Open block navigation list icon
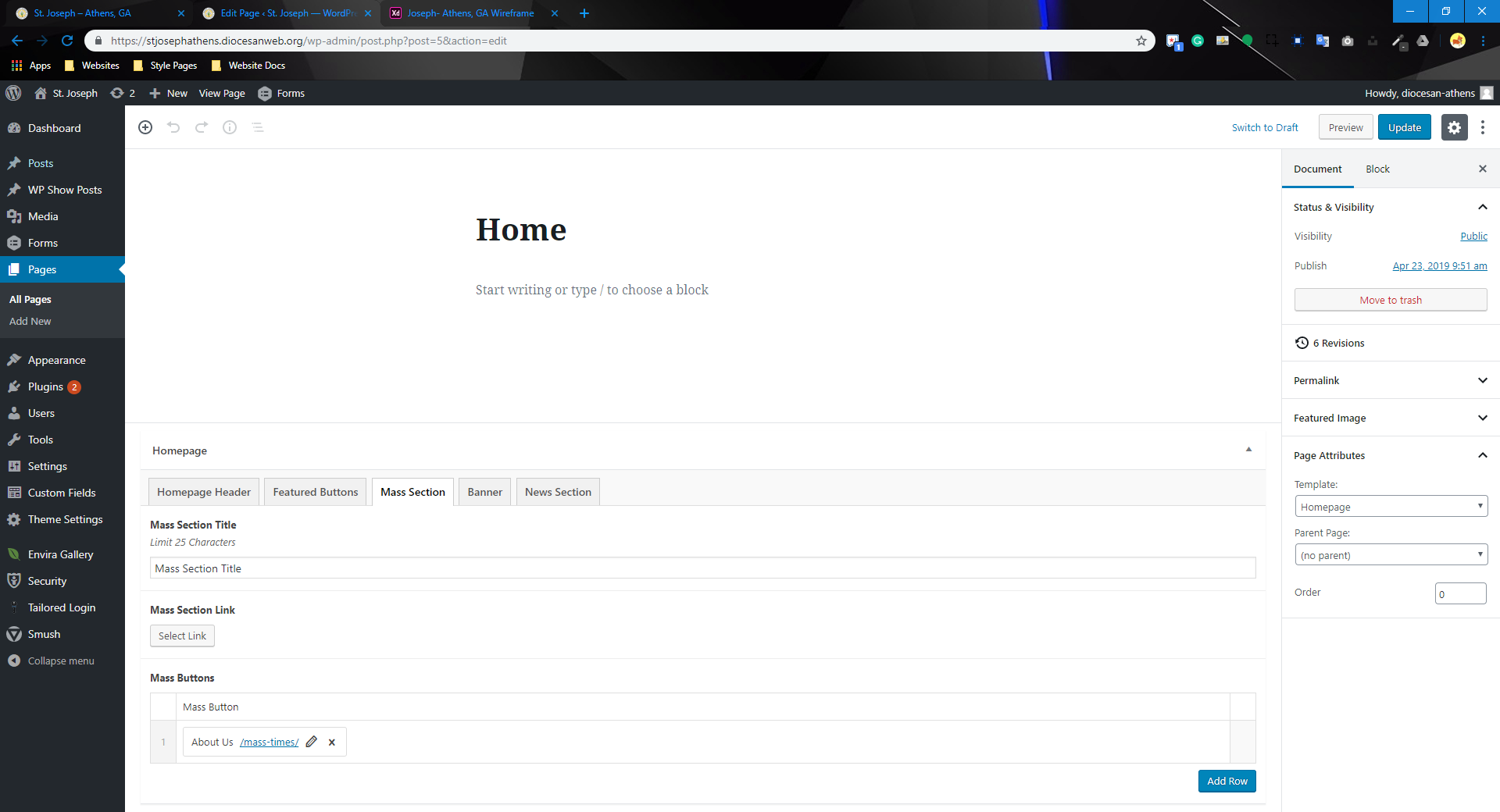Screen dimensions: 1500x812 [258, 127]
